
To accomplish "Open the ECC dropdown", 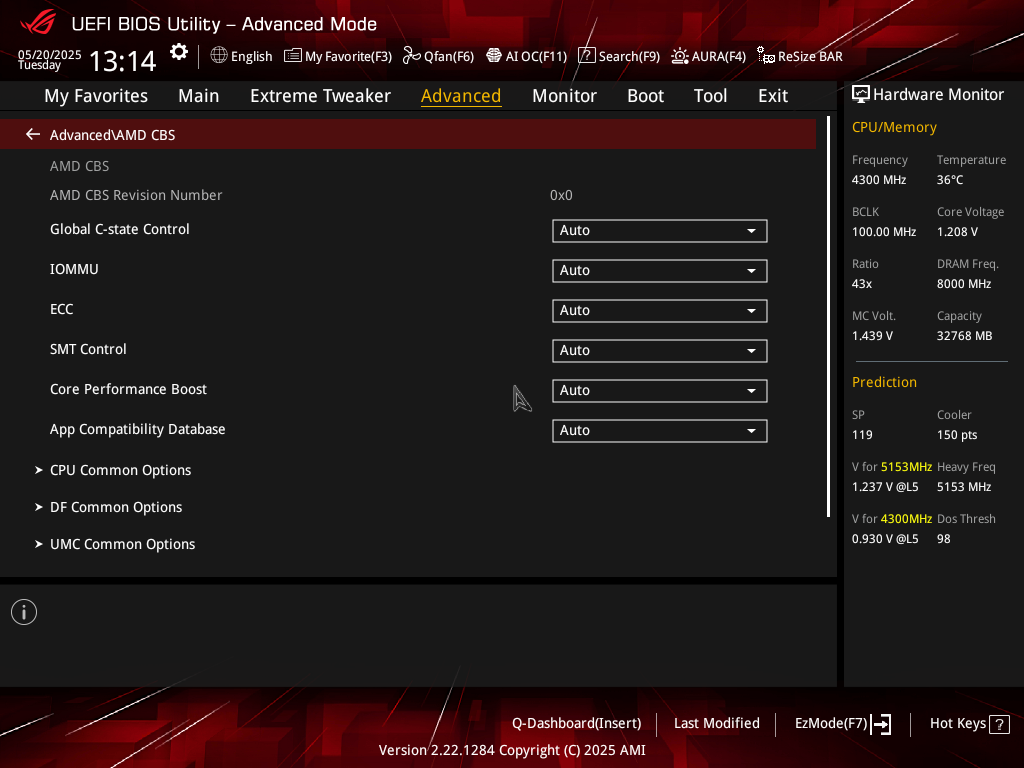I will click(660, 310).
